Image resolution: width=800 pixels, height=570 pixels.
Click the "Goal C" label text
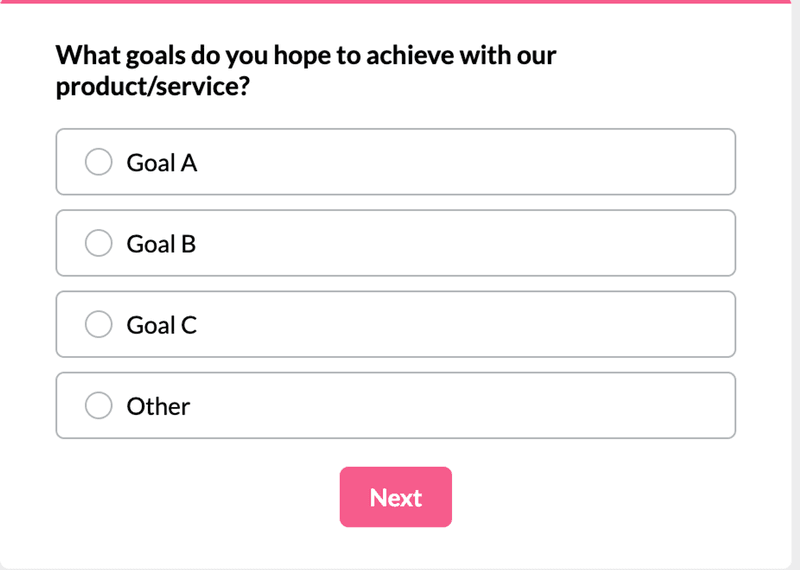click(x=161, y=324)
